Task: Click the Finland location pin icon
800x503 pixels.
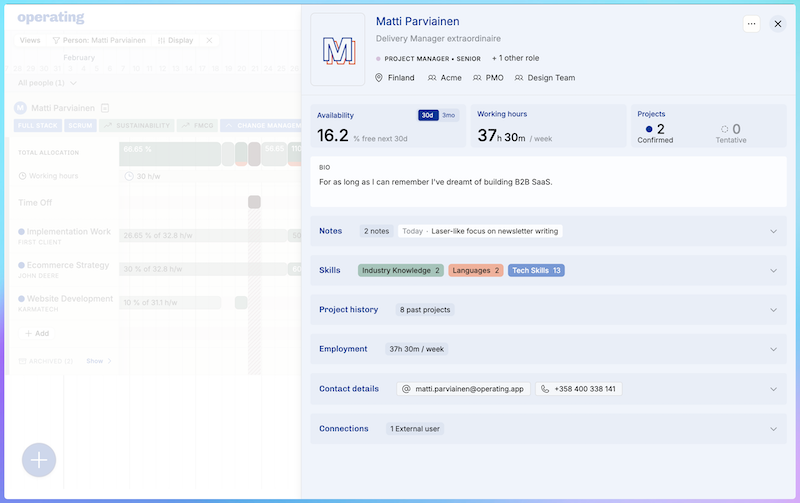Action: [380, 78]
